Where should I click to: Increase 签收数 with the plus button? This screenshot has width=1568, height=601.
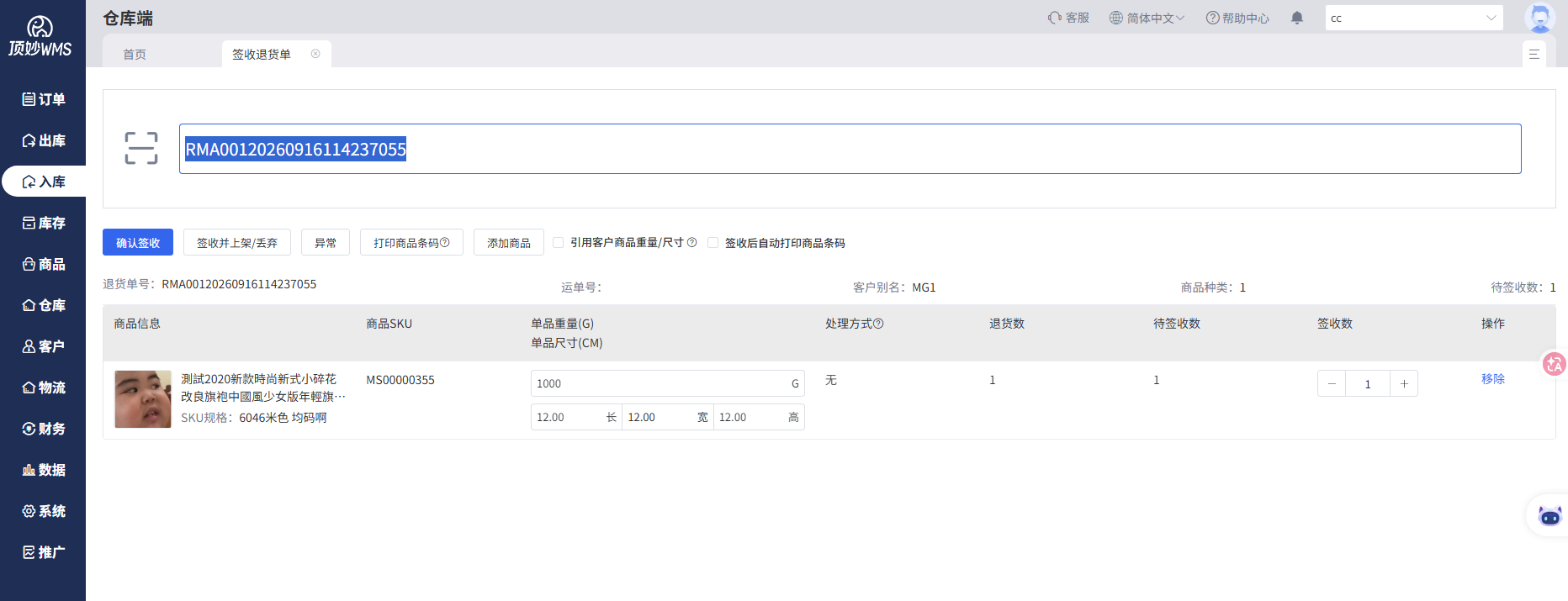coord(1404,383)
